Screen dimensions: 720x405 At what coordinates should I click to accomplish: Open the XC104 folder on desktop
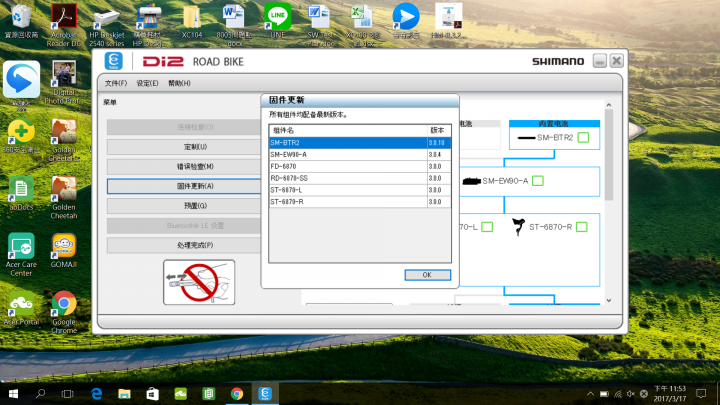(192, 22)
